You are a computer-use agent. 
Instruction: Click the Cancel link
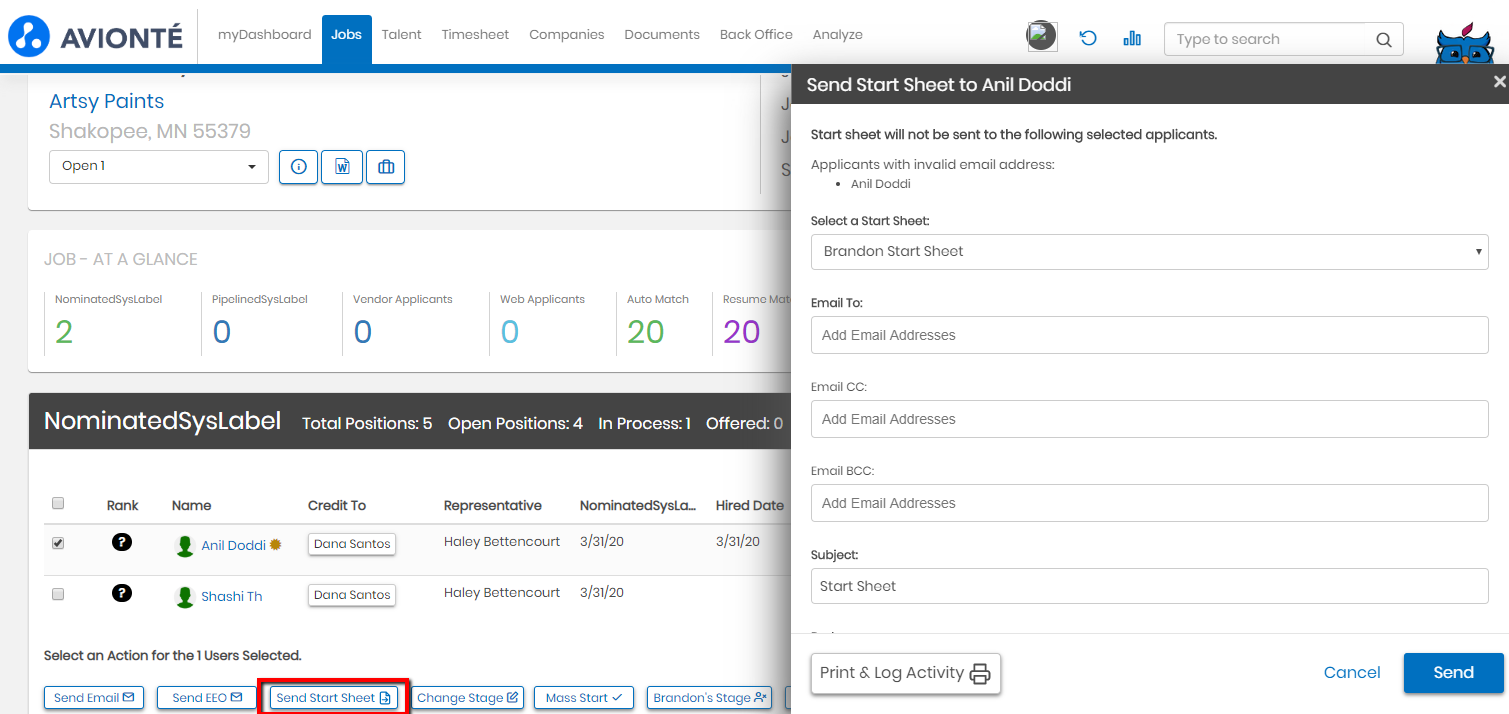click(1351, 673)
